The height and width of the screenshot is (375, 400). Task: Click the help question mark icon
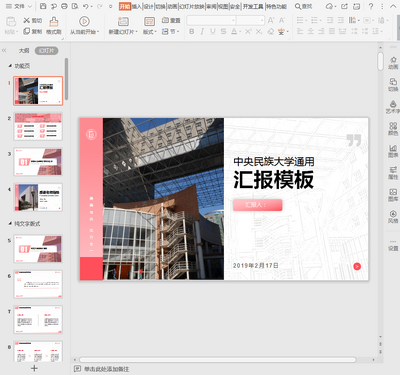[x=371, y=6]
